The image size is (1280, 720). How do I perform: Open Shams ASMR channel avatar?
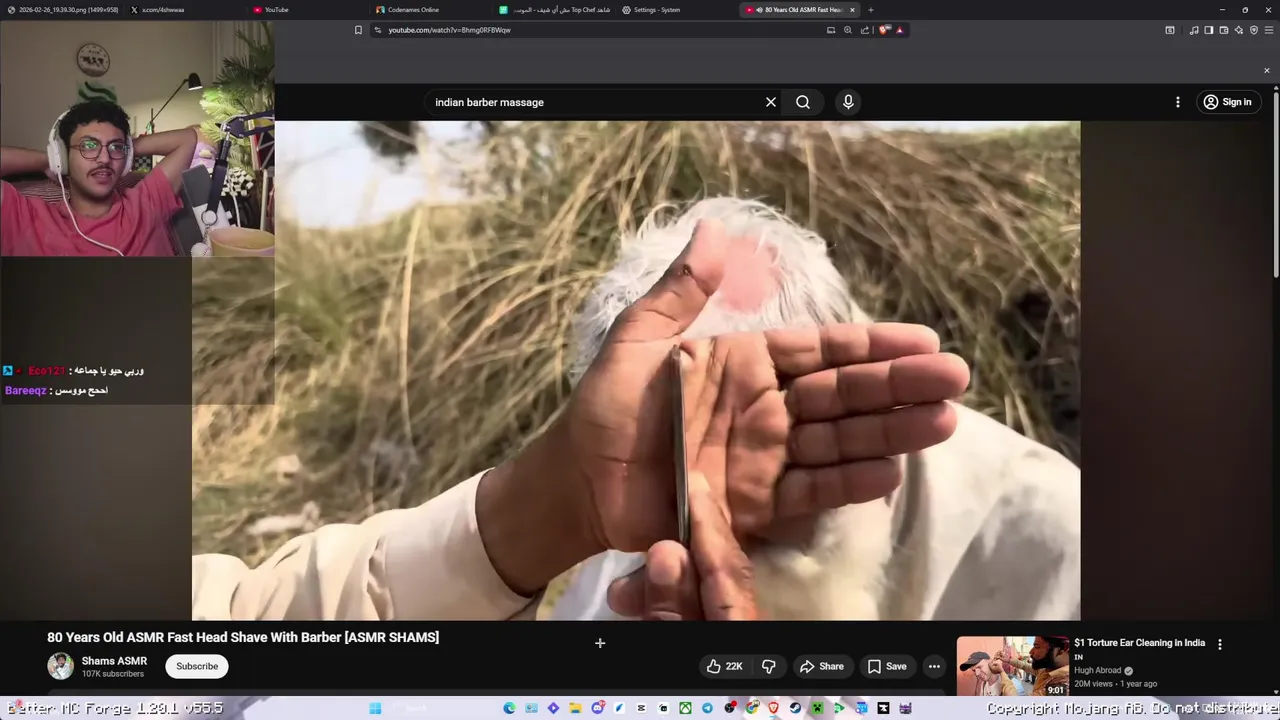(x=61, y=666)
